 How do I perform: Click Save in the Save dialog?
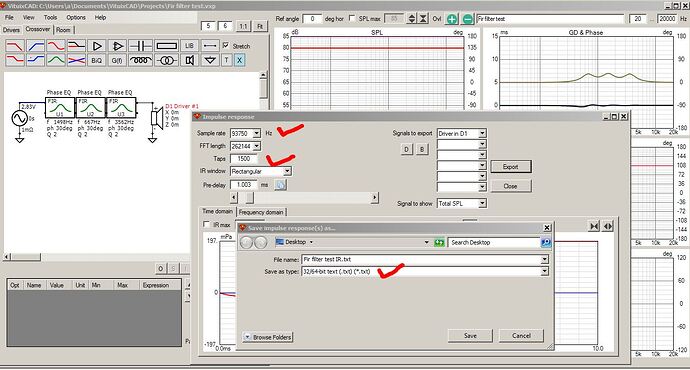tap(470, 336)
